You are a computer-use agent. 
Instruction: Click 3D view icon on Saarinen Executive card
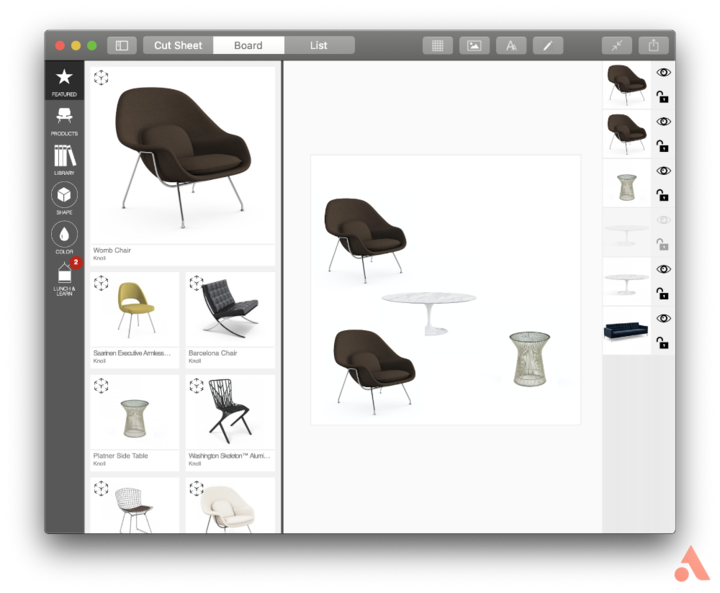click(x=101, y=283)
